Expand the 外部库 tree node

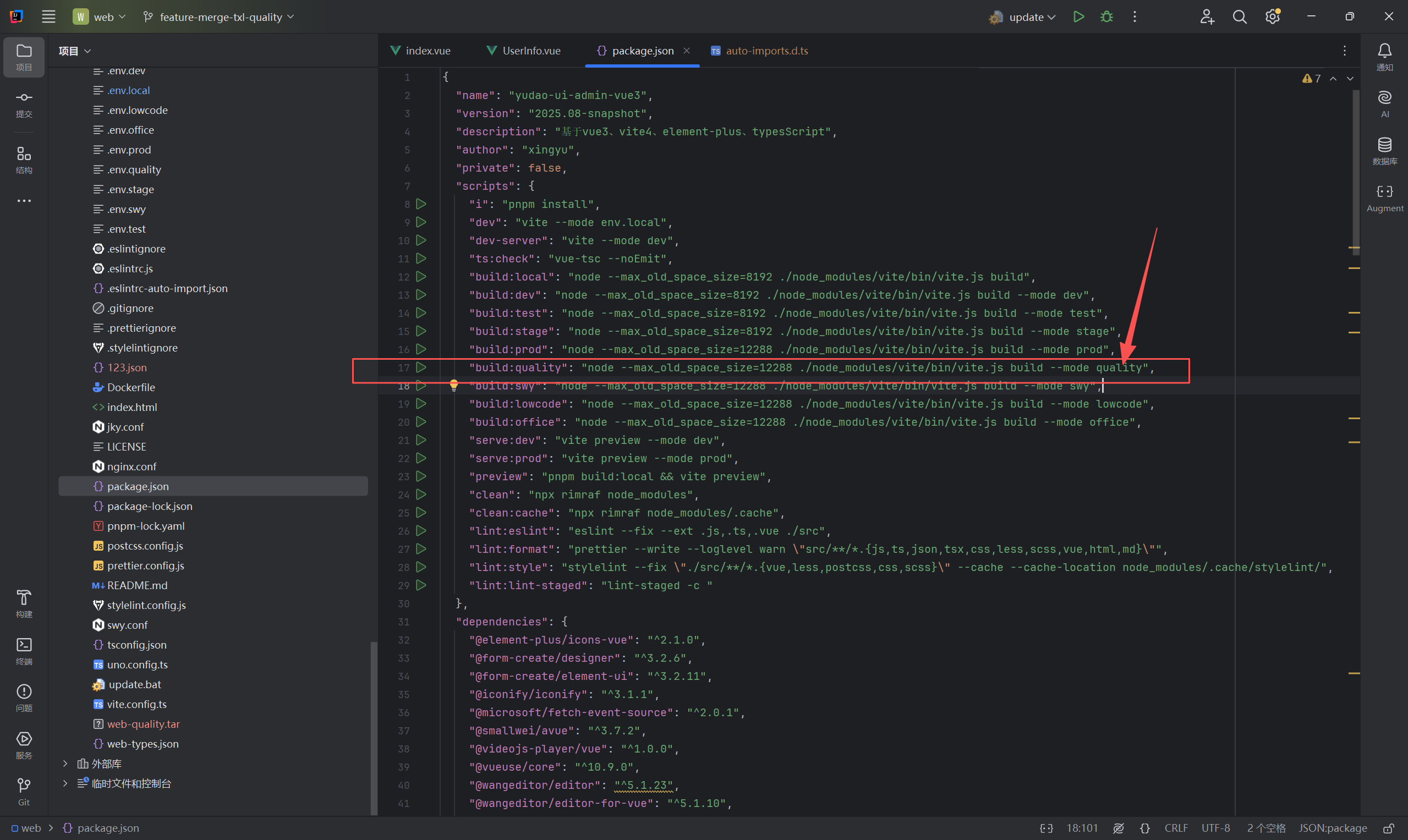tap(65, 764)
